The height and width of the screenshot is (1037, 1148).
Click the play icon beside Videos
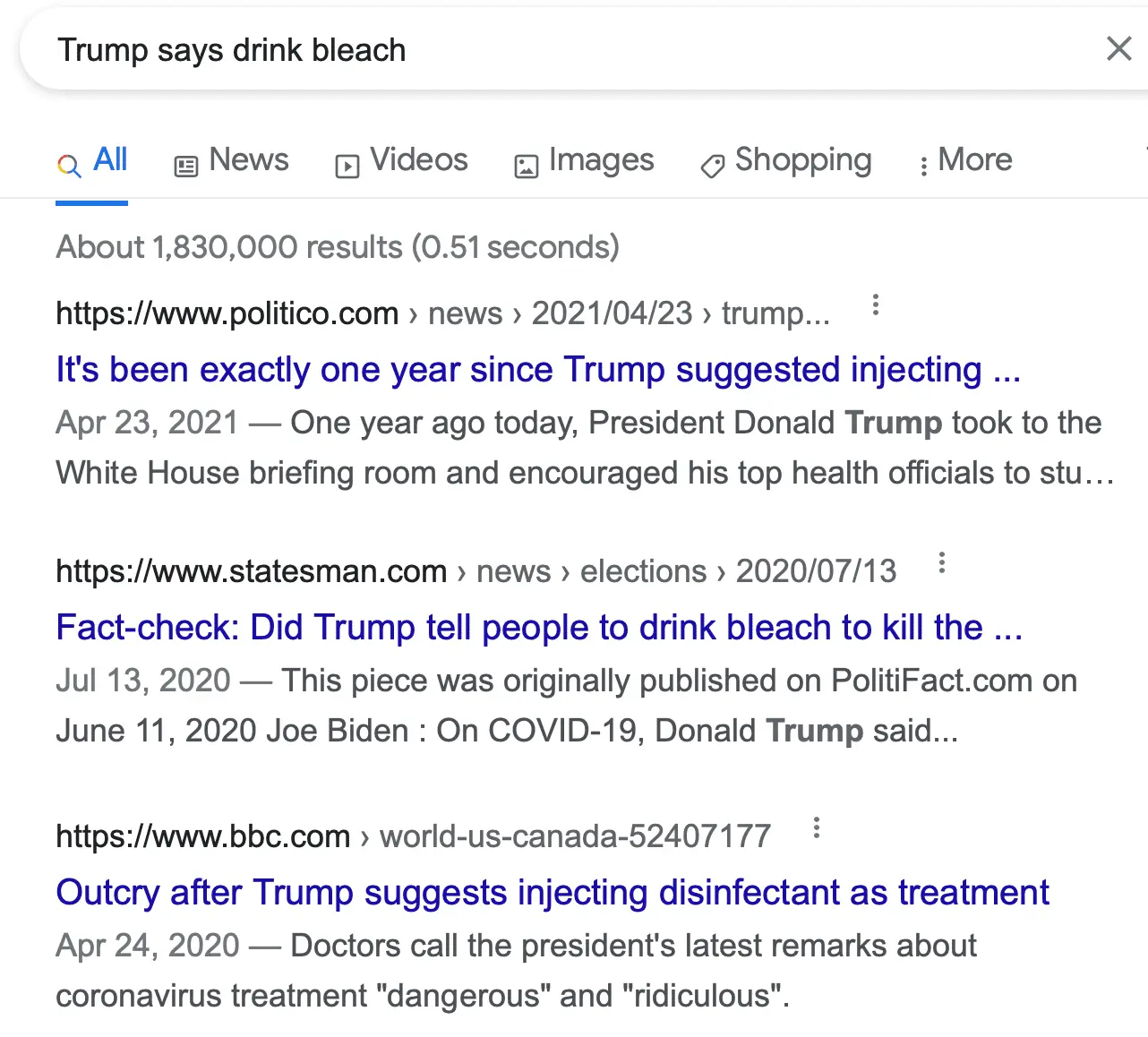347,166
